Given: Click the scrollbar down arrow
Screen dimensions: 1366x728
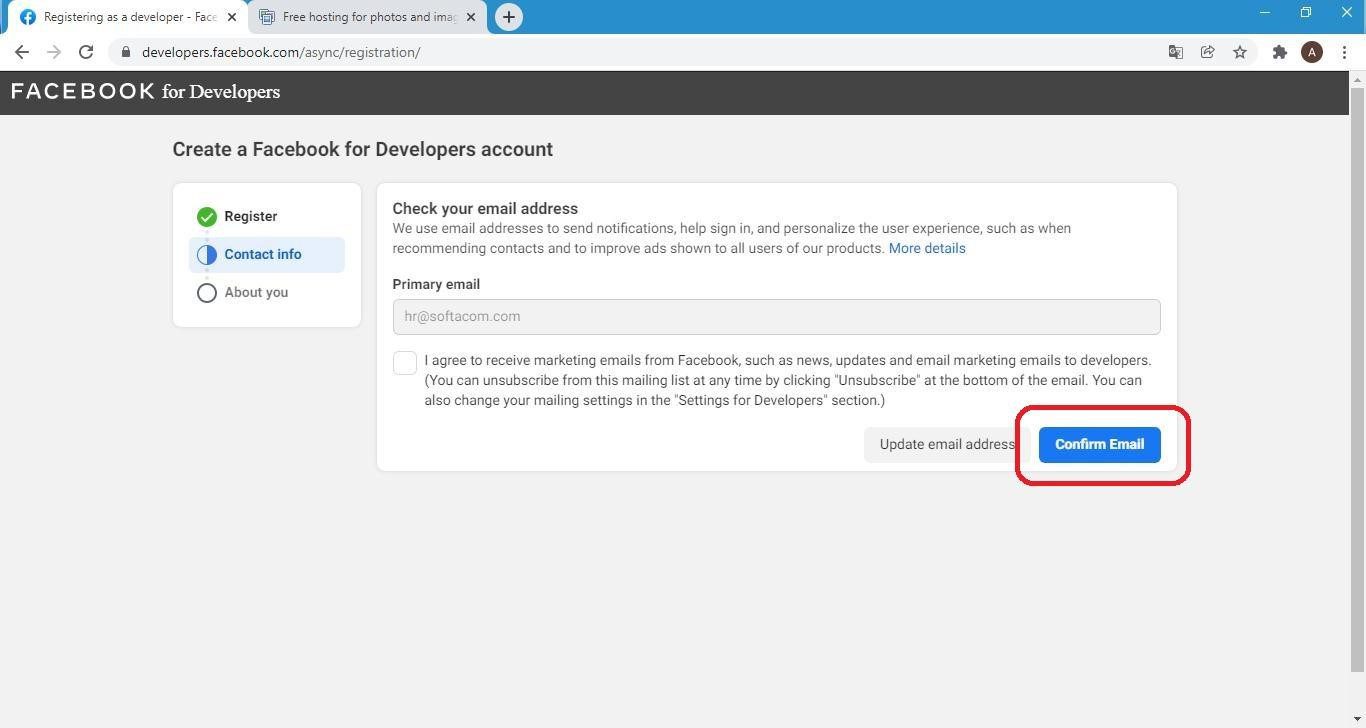Looking at the screenshot, I should (x=1357, y=720).
